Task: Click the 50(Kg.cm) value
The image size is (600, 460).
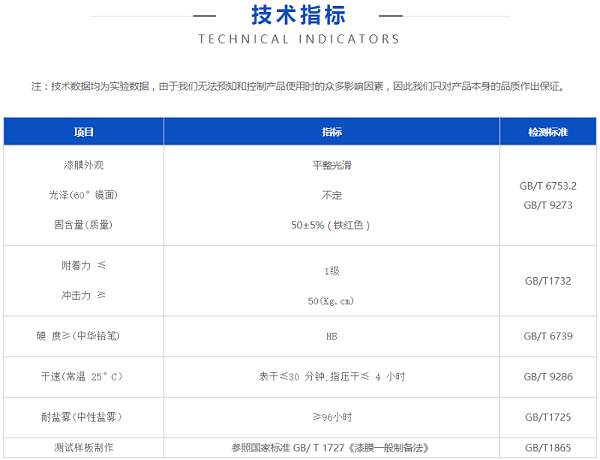Action: (x=331, y=301)
